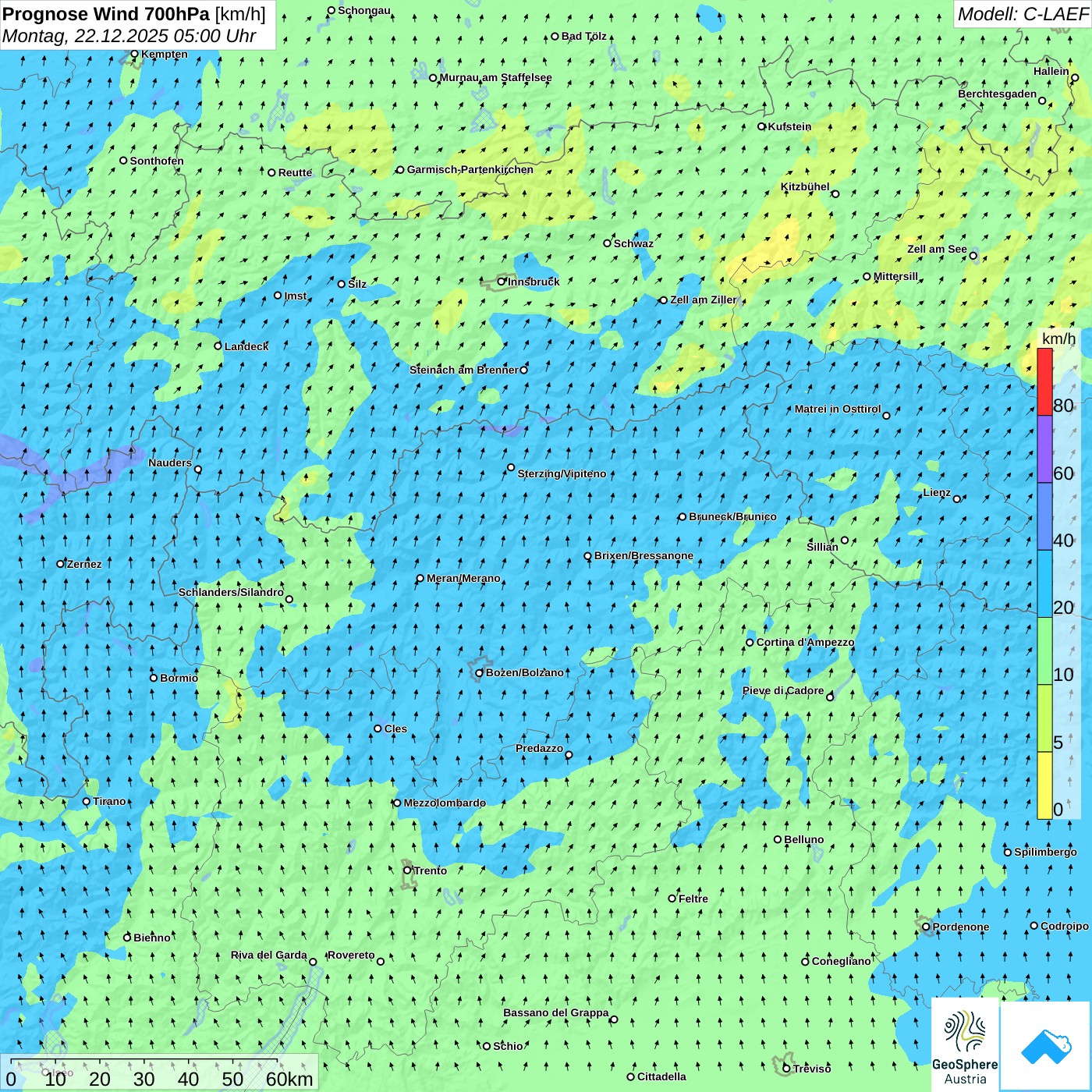This screenshot has width=1092, height=1092.
Task: Click the Cortina d'Ampezzo location dot
Action: pos(750,643)
